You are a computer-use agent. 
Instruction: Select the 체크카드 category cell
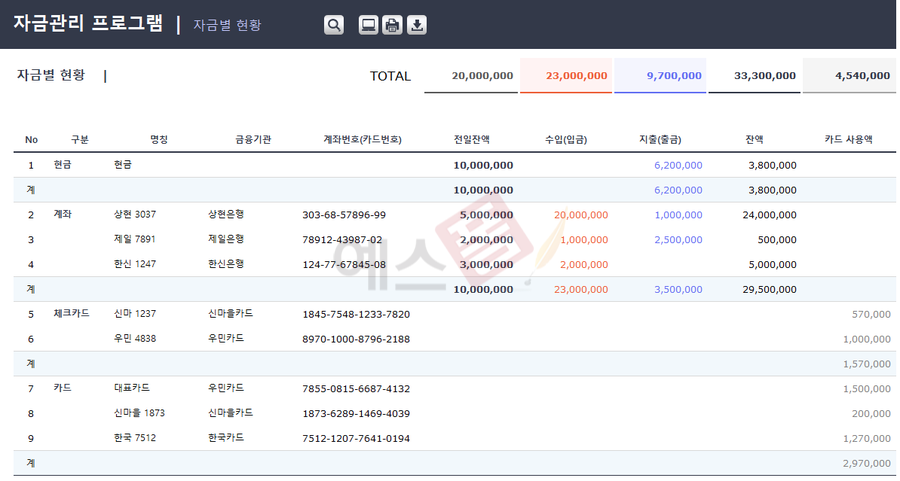71,313
